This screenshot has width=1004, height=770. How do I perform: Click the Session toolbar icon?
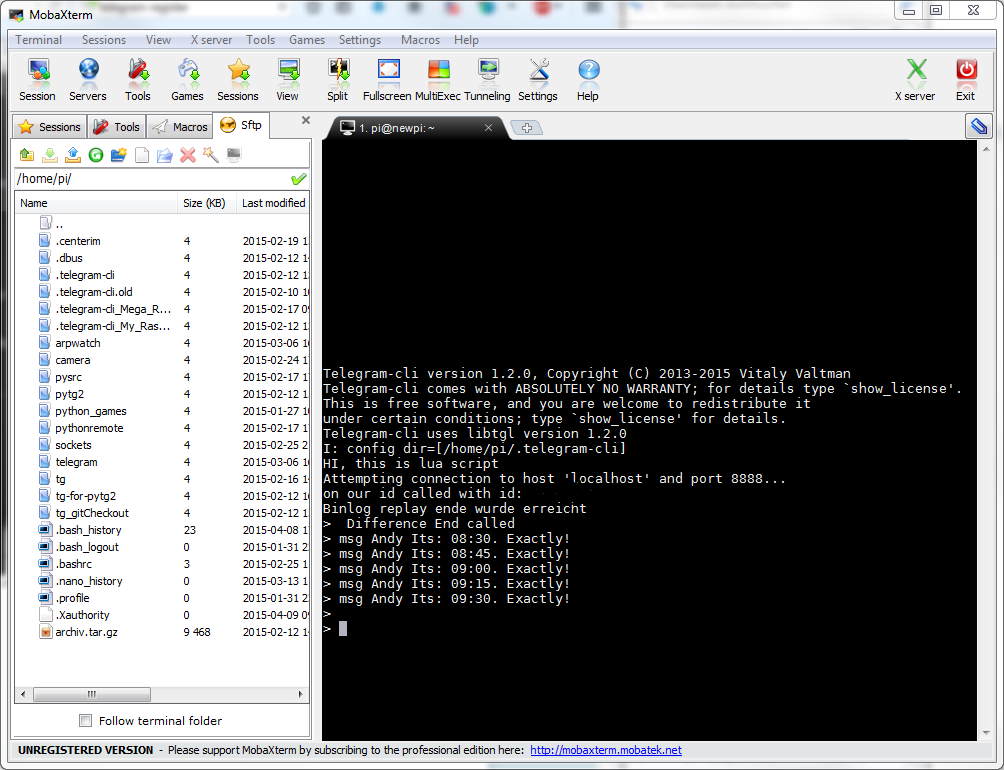(x=37, y=79)
